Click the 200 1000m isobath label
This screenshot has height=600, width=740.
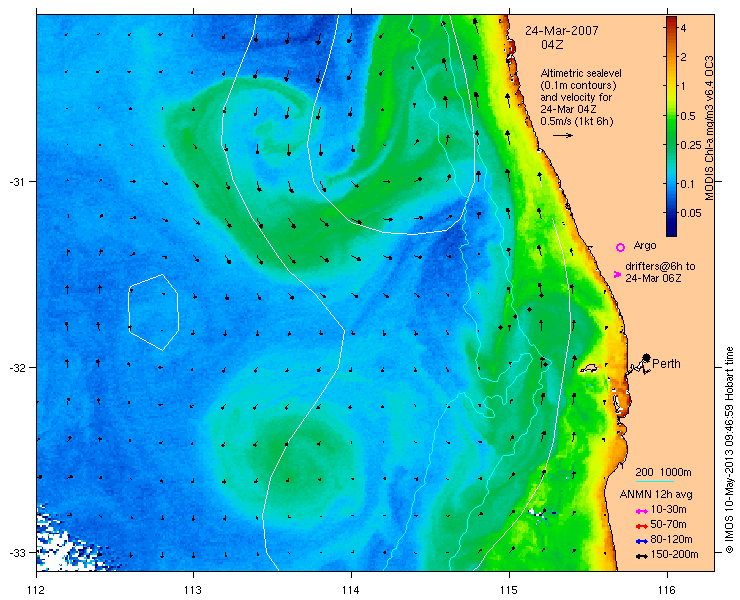pyautogui.click(x=664, y=473)
